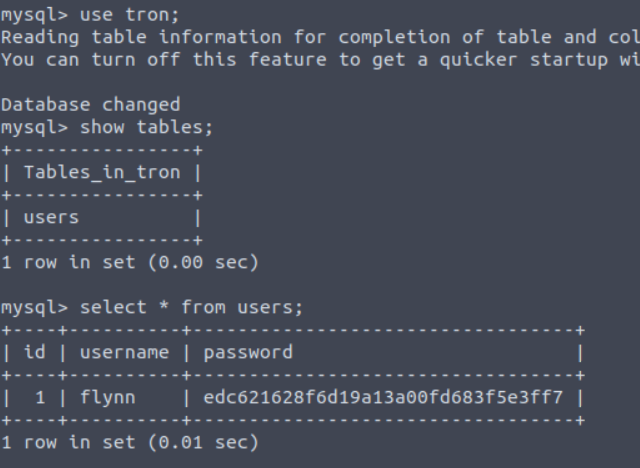
Task: Click the "password" column header
Action: (x=248, y=352)
